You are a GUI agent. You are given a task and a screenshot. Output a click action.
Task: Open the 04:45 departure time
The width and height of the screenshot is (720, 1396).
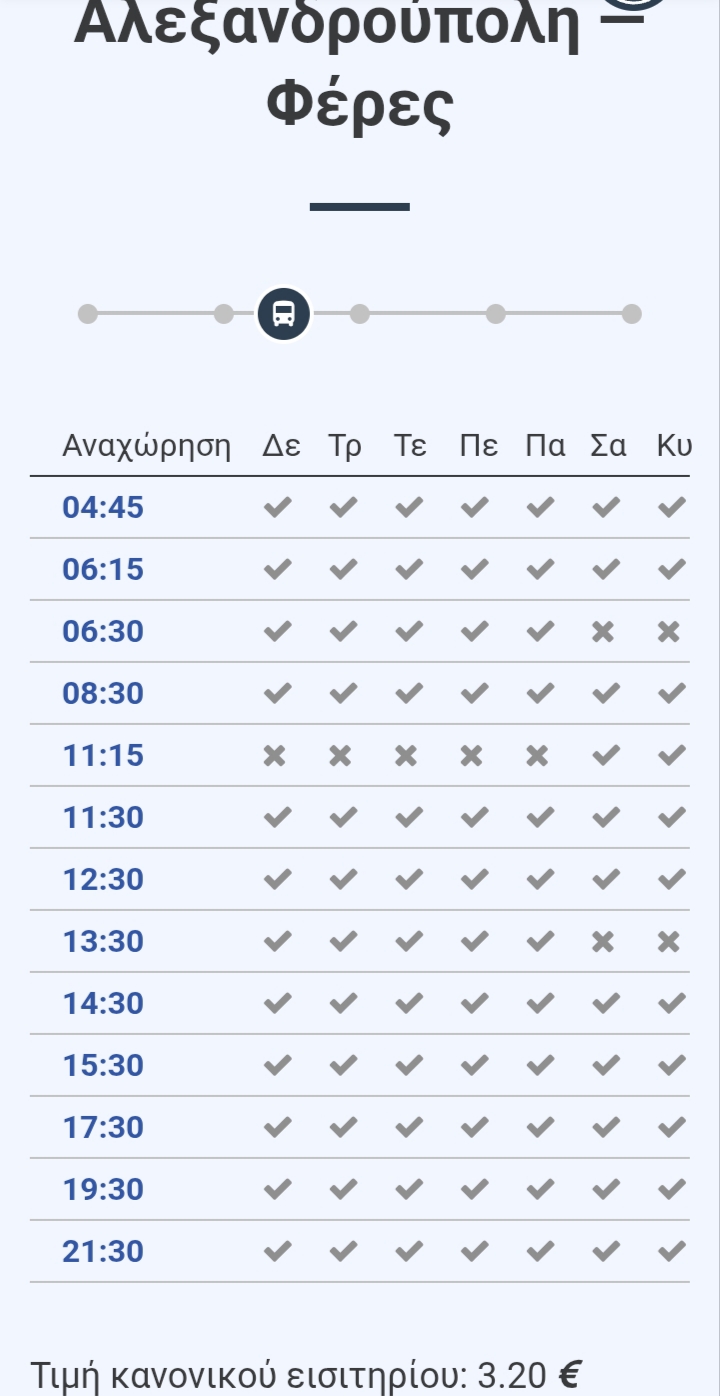(x=103, y=507)
